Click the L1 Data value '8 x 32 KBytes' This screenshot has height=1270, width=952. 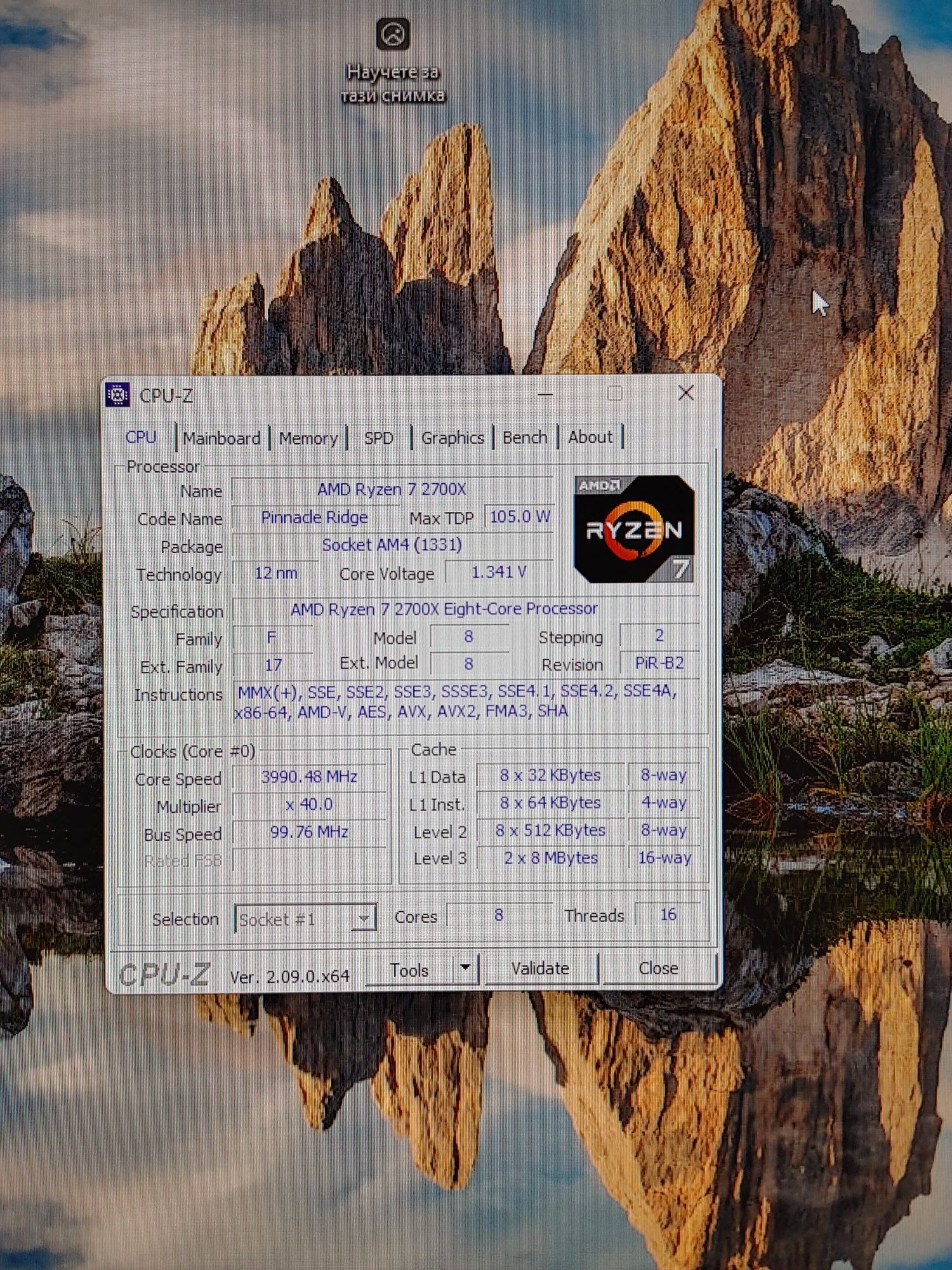[550, 775]
